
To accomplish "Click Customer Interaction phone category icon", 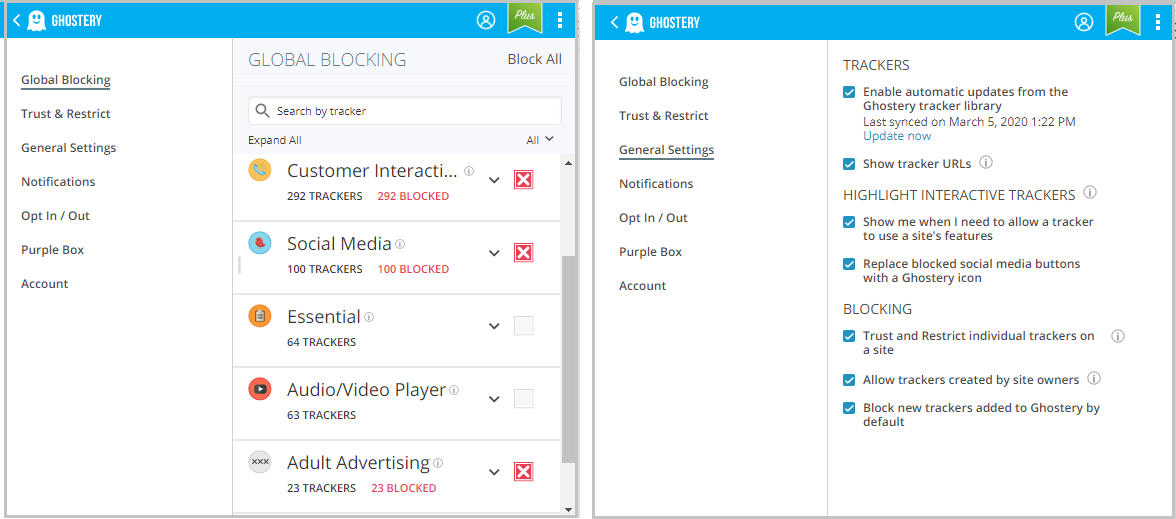I will click(260, 170).
